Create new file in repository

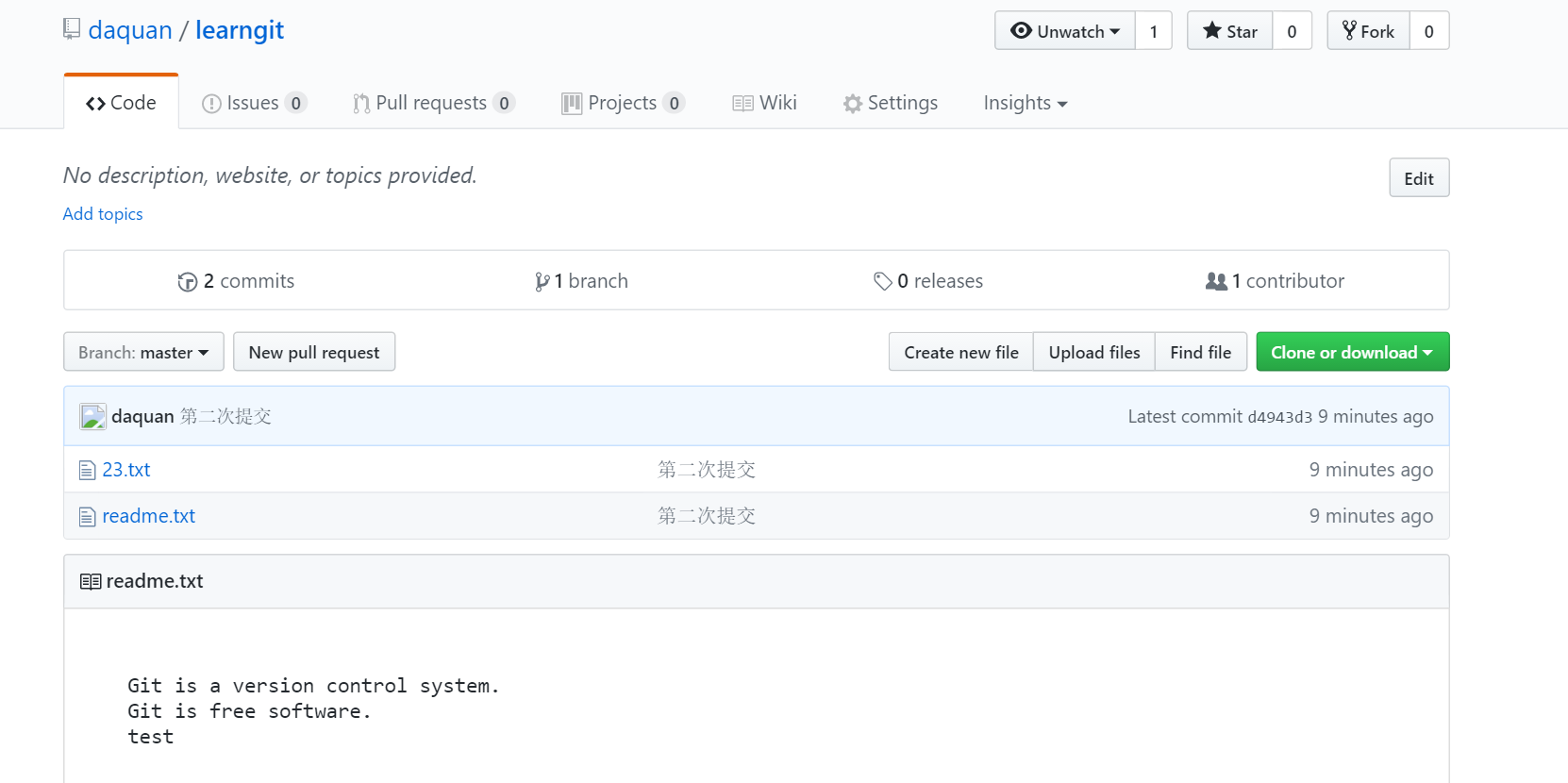(961, 352)
